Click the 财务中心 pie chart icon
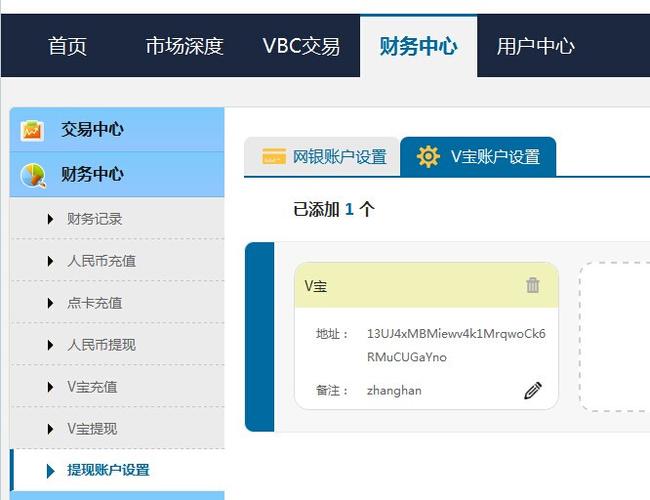The image size is (650, 500). 33,175
